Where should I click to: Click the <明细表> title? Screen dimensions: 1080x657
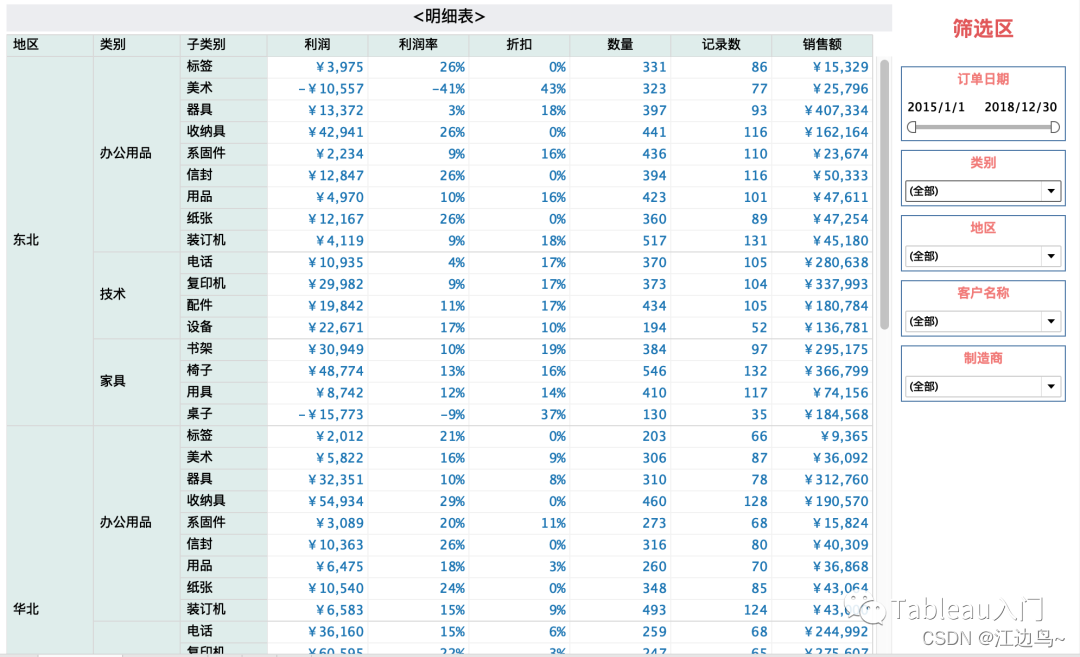point(449,17)
